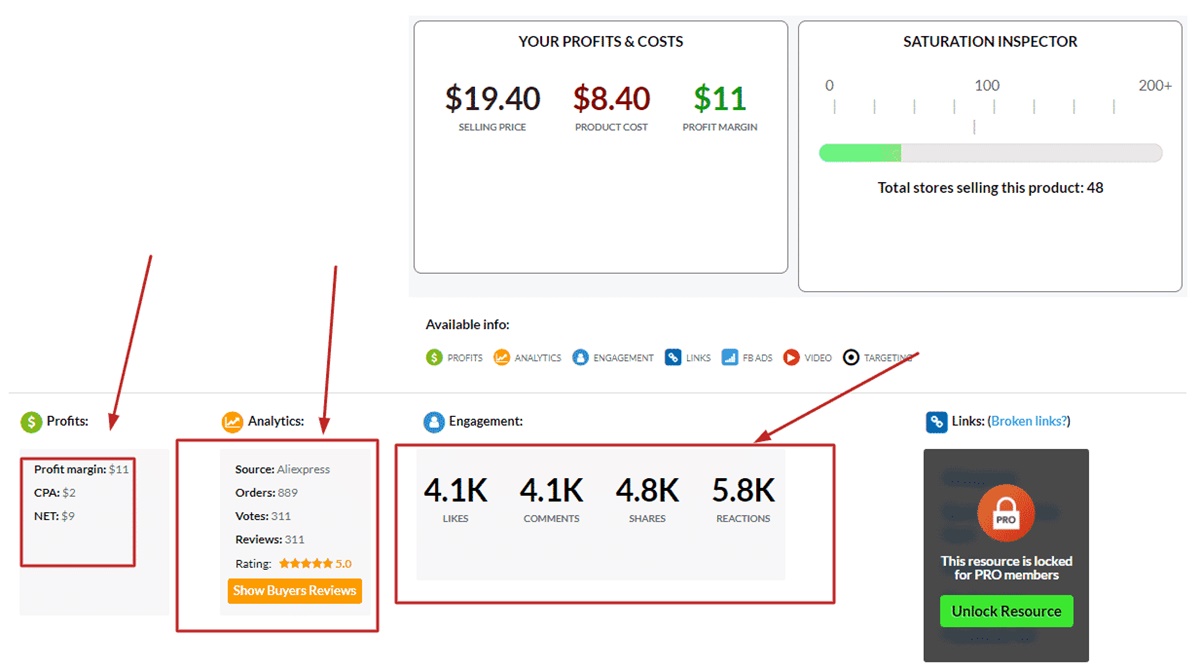The image size is (1200, 670).
Task: Open the Broken links? link
Action: tap(1028, 421)
